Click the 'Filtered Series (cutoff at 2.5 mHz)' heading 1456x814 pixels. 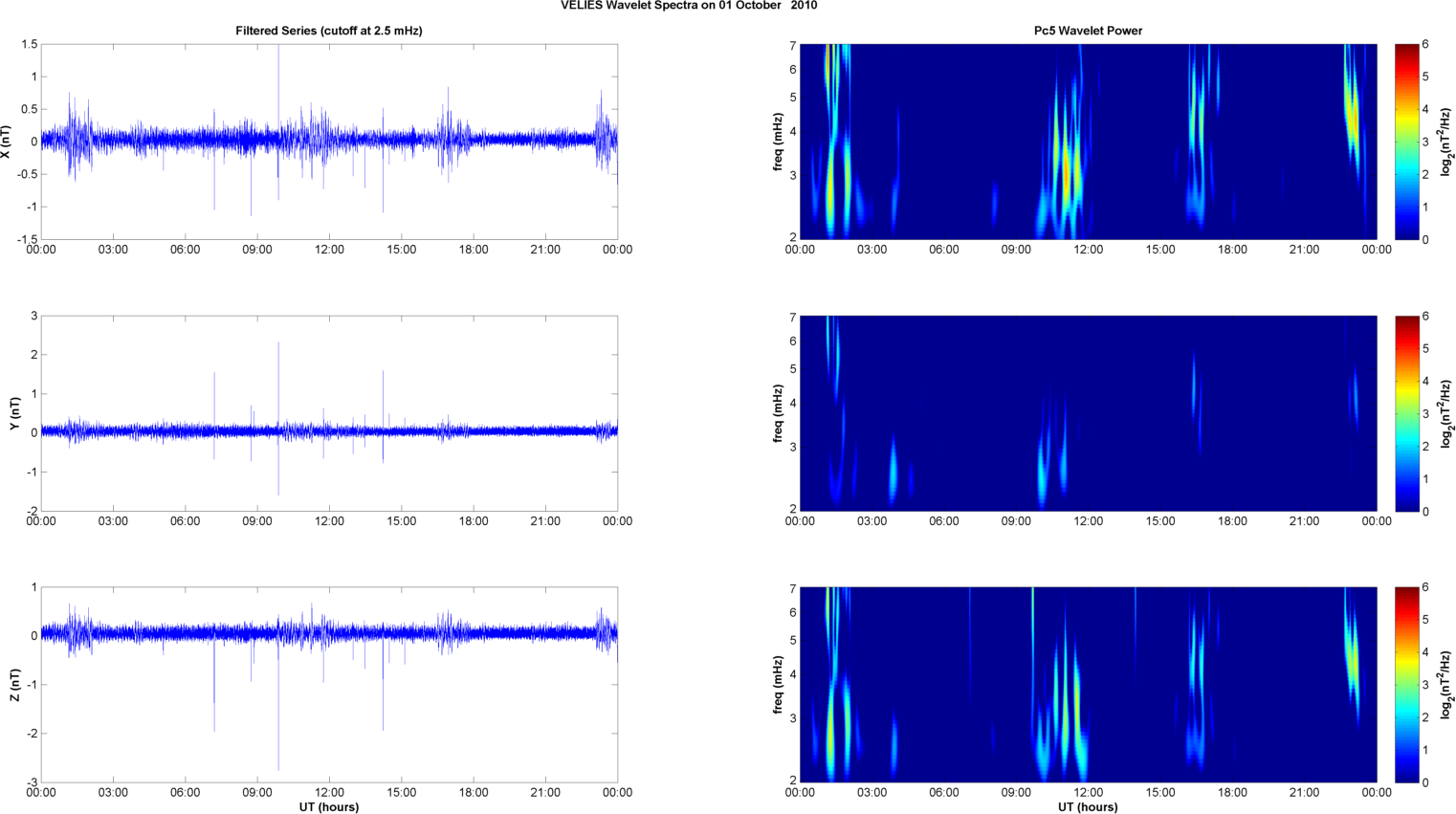[x=329, y=31]
